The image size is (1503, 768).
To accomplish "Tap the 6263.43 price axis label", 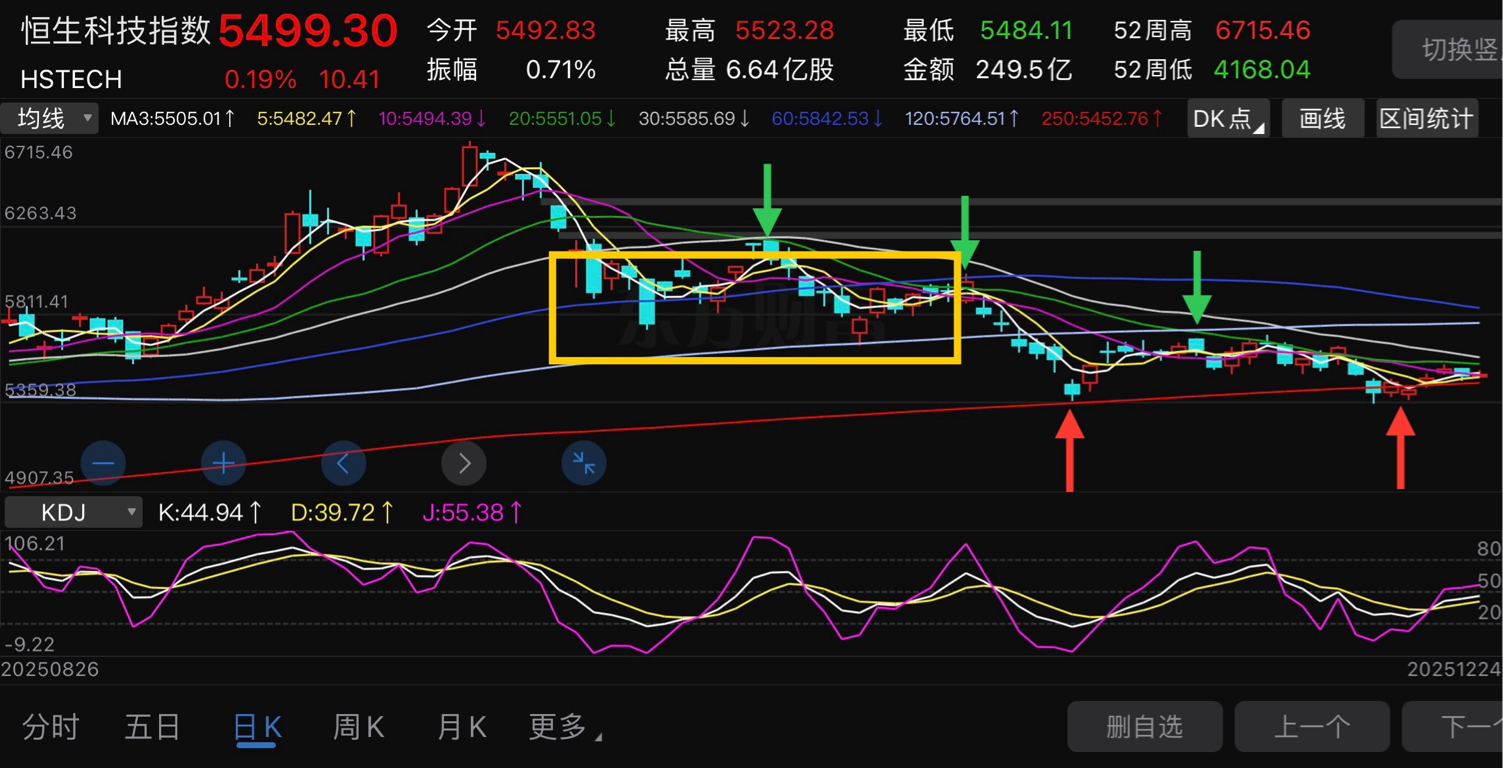I will 40,213.
